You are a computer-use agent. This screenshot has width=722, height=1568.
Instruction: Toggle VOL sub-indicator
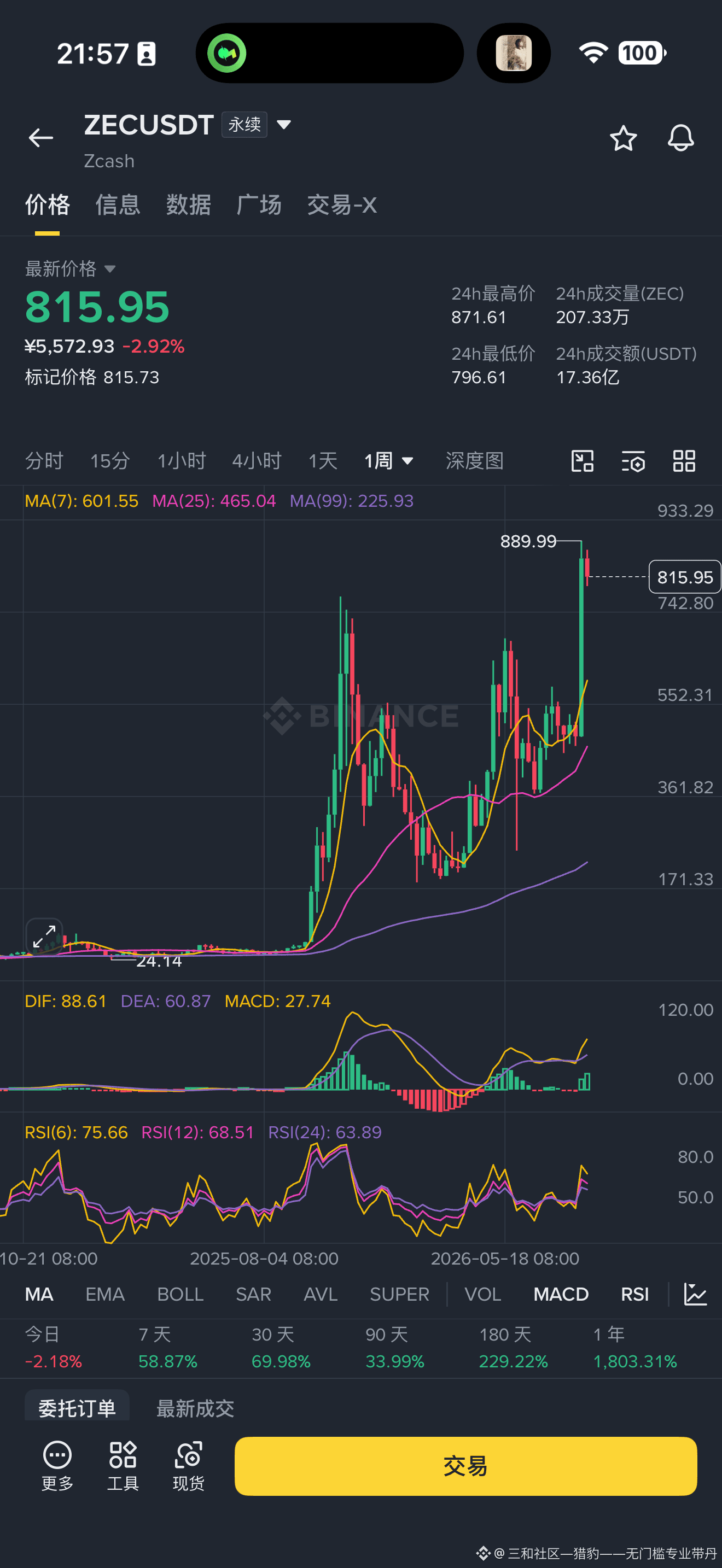pyautogui.click(x=483, y=1294)
